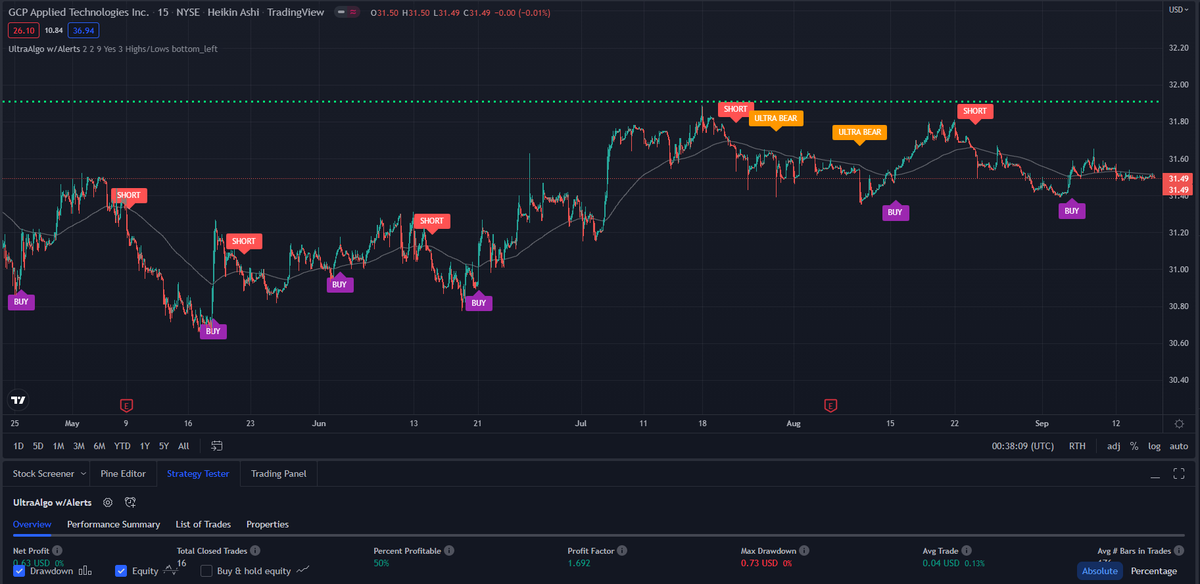Set time range to 5Y
This screenshot has height=584, width=1200.
tap(164, 446)
